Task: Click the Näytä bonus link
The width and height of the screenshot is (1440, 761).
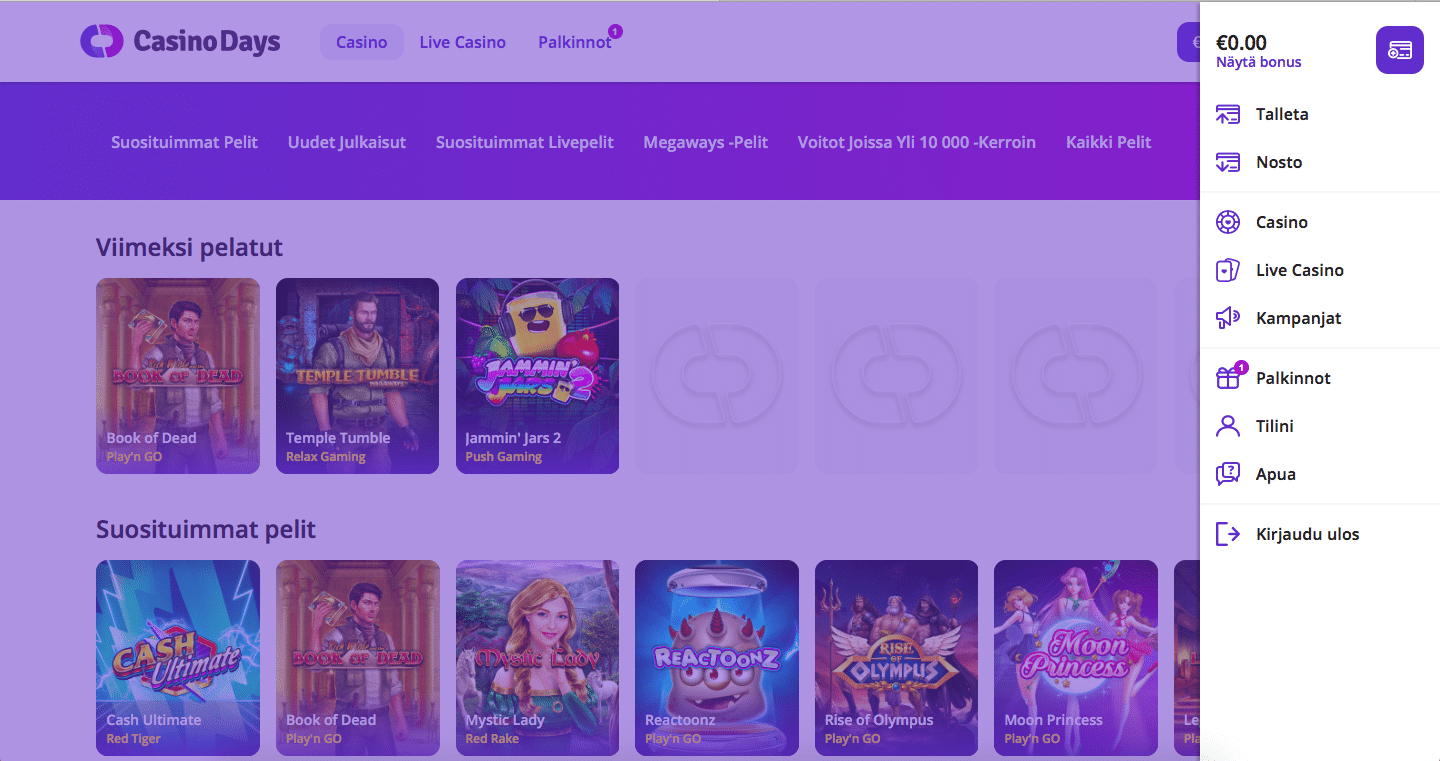Action: click(x=1259, y=62)
